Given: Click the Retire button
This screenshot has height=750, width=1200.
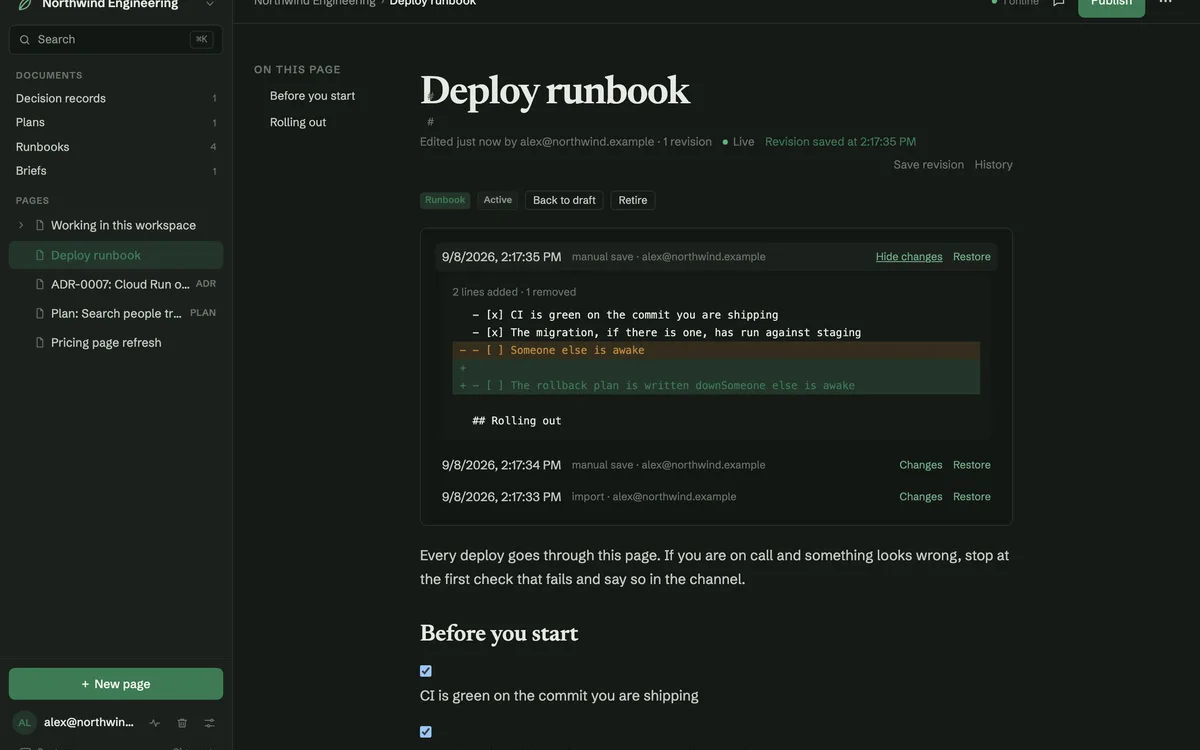Looking at the screenshot, I should click(633, 200).
